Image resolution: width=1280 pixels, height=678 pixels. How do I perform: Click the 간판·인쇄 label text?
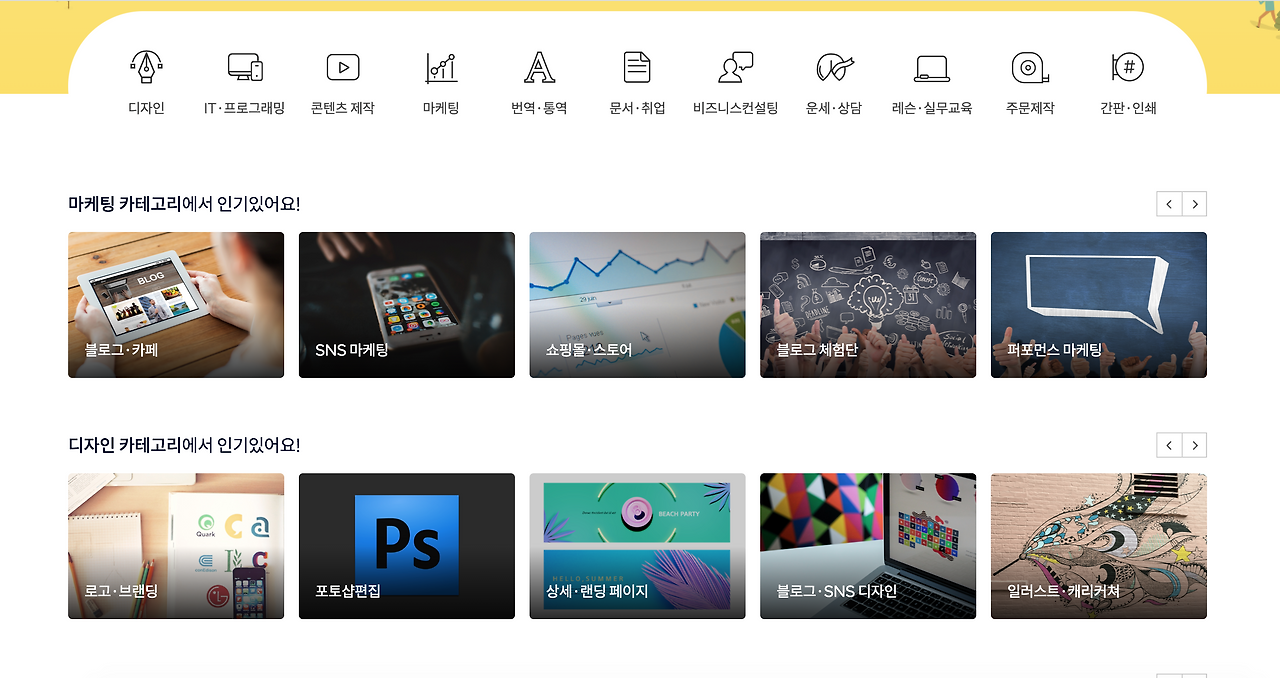1128,108
